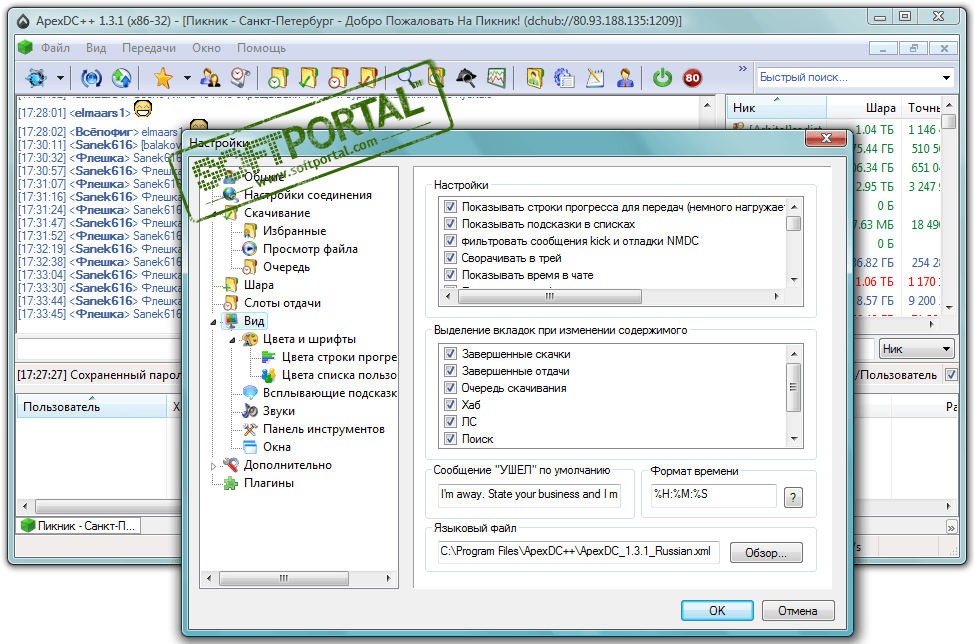Open favorite hubs star icon
The image size is (974, 644).
tap(163, 78)
